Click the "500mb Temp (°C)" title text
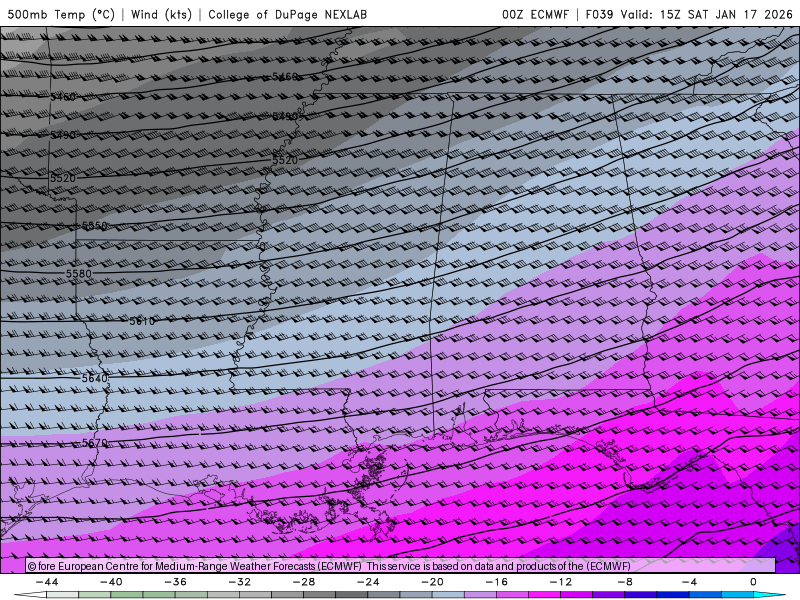 pyautogui.click(x=61, y=14)
